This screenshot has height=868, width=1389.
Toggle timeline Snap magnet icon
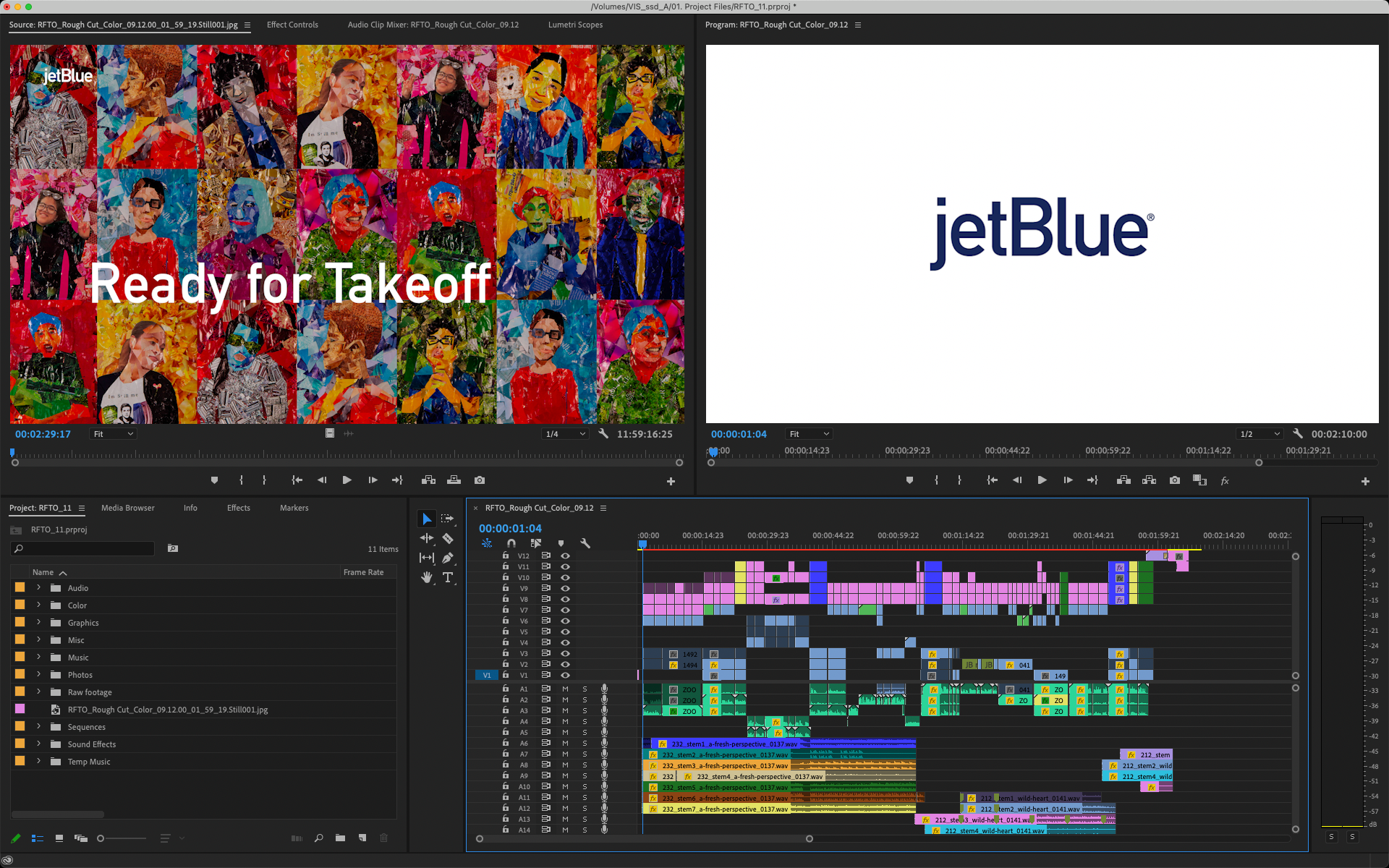click(x=511, y=543)
